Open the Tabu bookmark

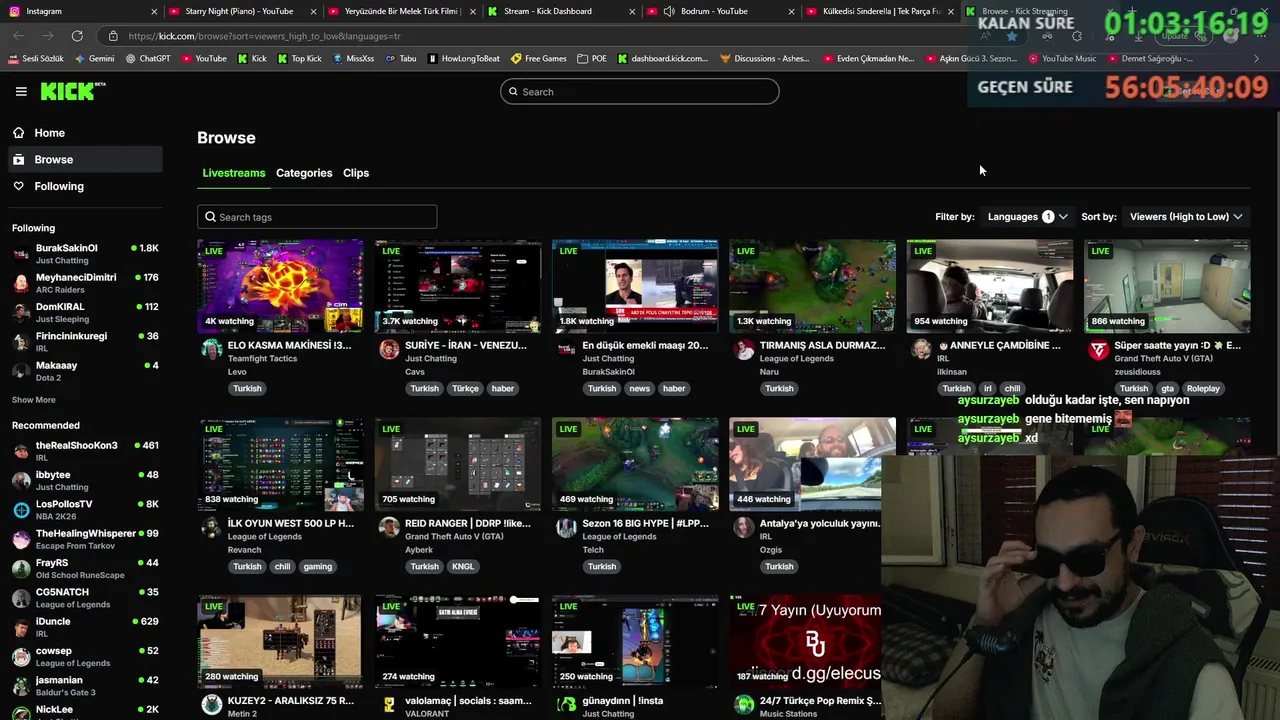click(x=400, y=58)
